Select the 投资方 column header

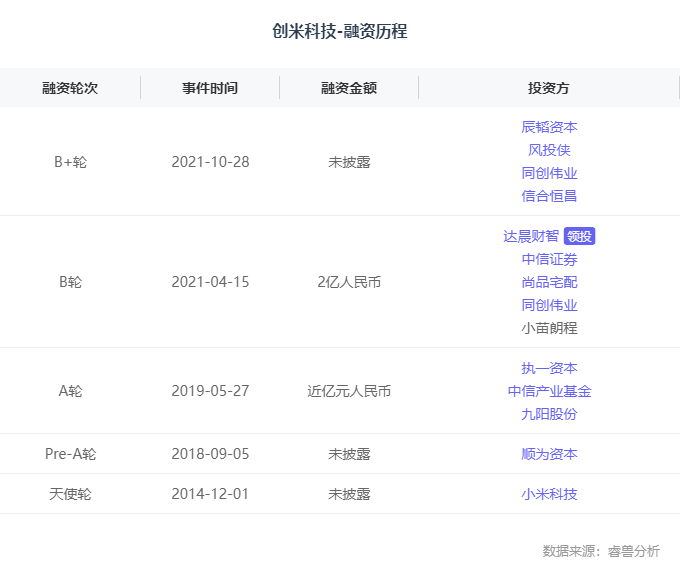[x=549, y=88]
